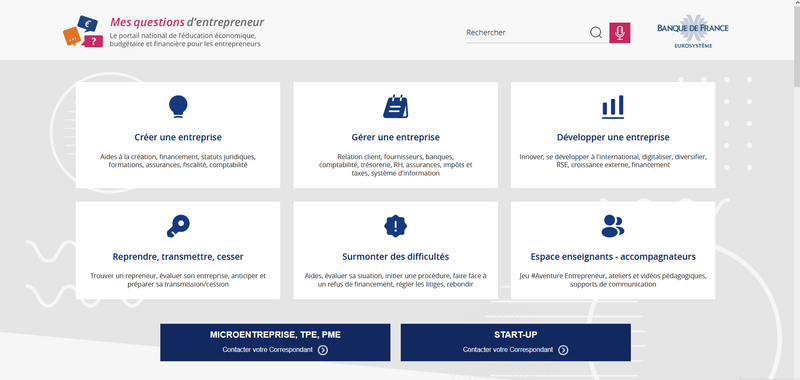Click the exclamation badge icon for Surmonter des difficultés
Viewport: 800px width, 380px height.
395,225
